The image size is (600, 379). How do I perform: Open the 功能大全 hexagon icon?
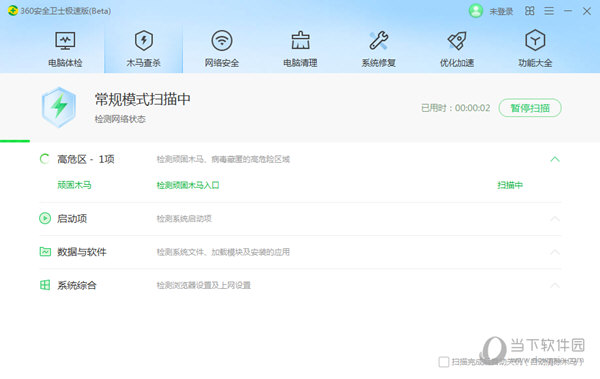click(535, 41)
